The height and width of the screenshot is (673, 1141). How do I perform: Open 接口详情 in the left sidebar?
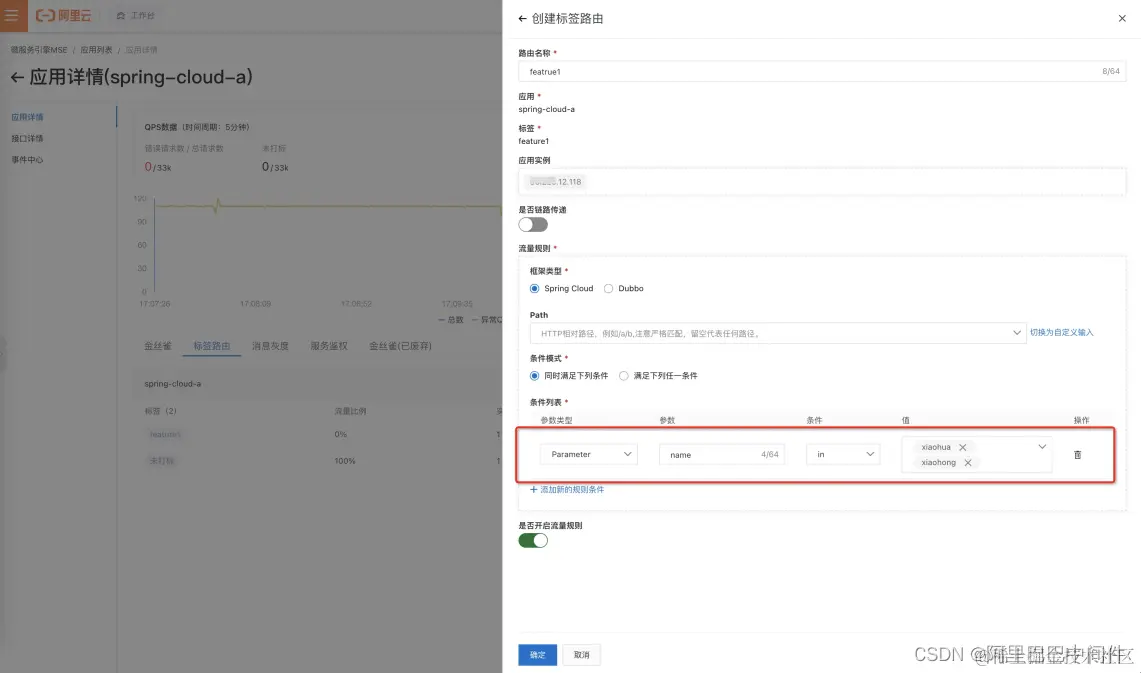[x=27, y=138]
